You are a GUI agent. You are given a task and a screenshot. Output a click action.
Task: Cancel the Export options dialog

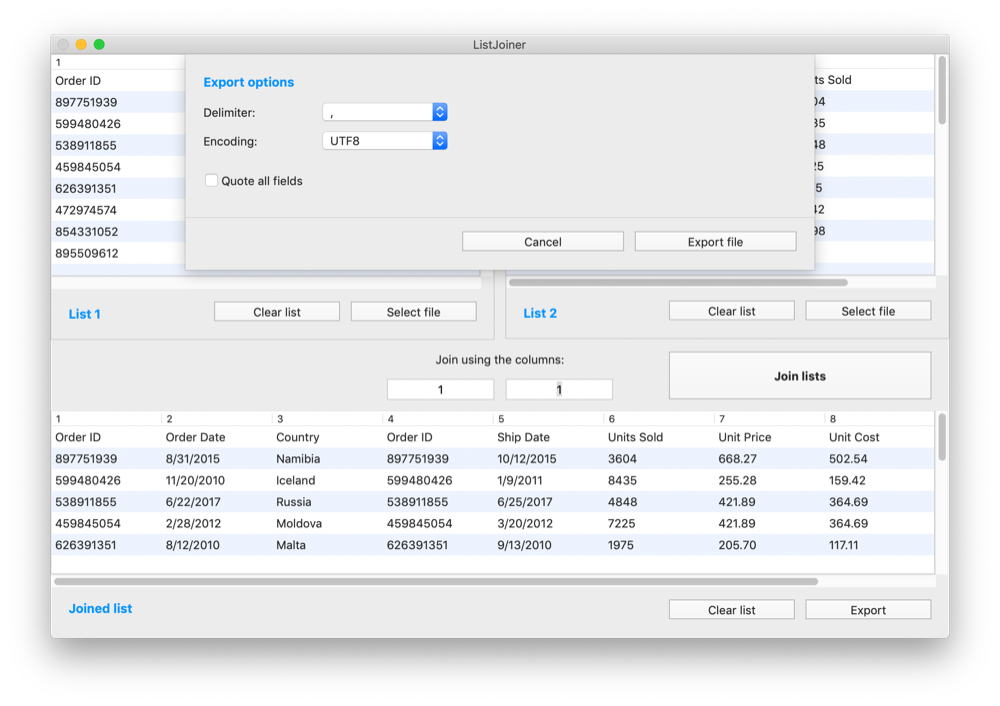coord(542,241)
